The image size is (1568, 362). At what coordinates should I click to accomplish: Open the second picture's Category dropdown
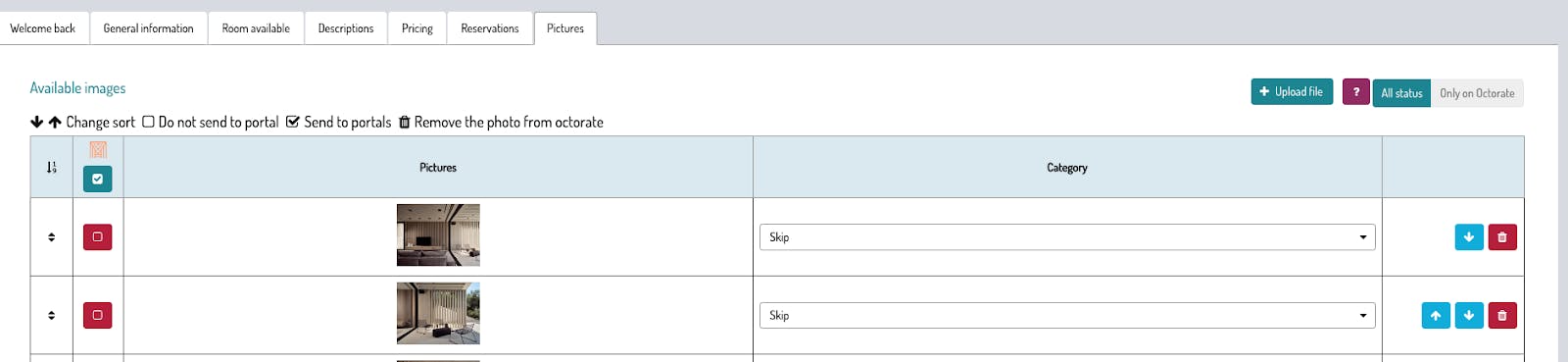[1067, 316]
